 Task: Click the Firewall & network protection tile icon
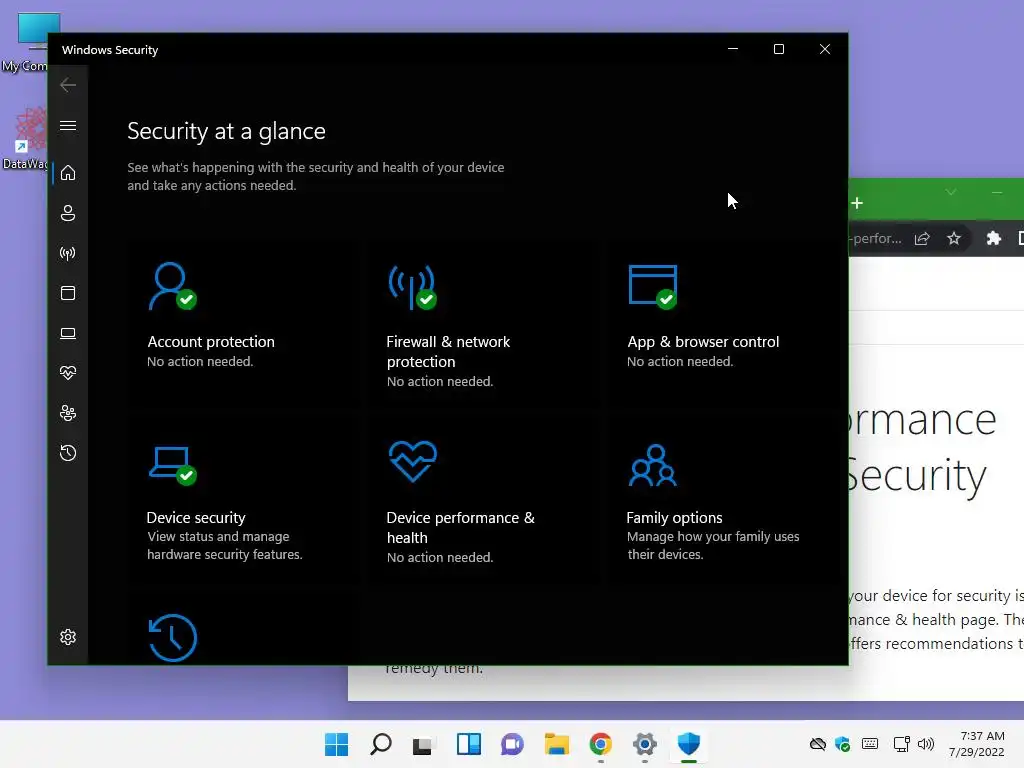(413, 287)
